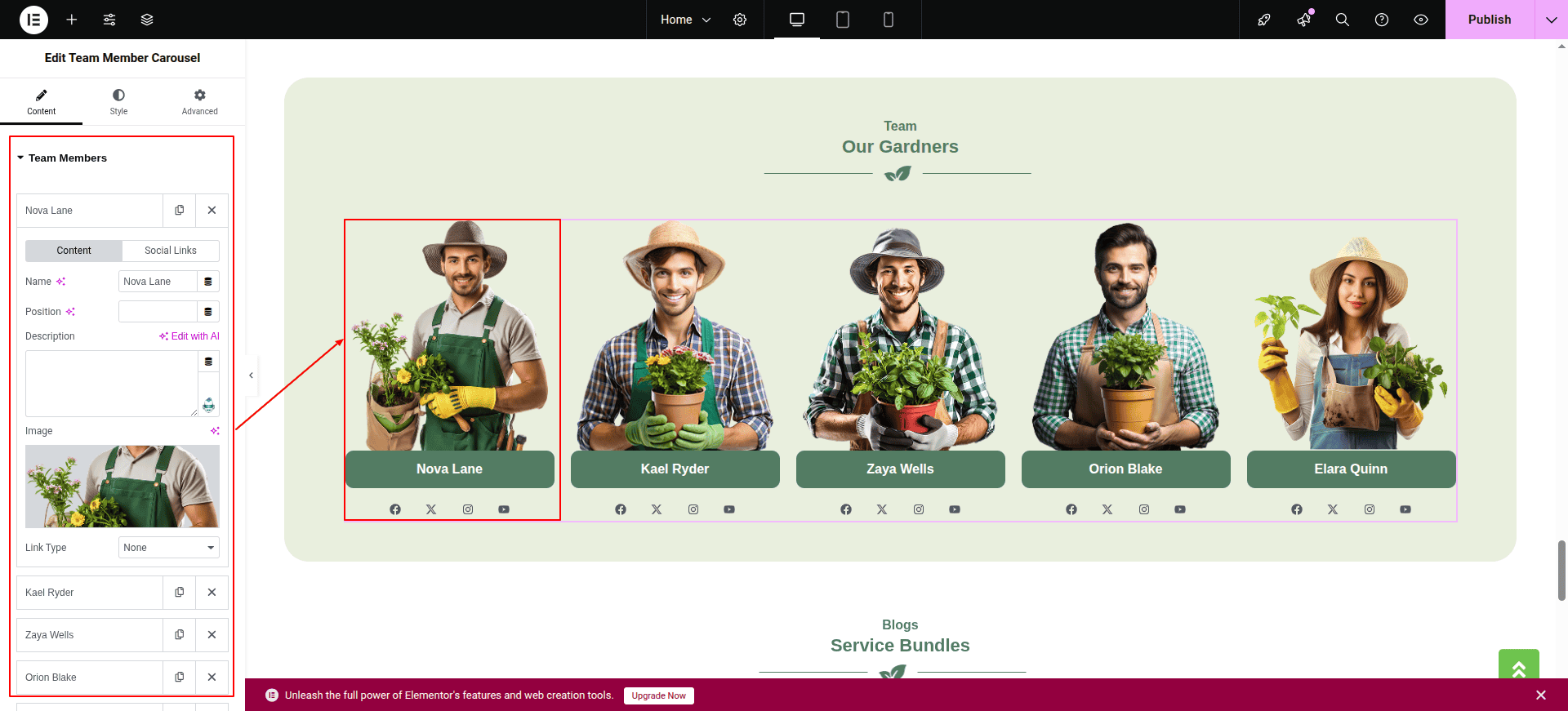Image resolution: width=1568 pixels, height=711 pixels.
Task: Open page settings gear icon
Action: (x=740, y=20)
